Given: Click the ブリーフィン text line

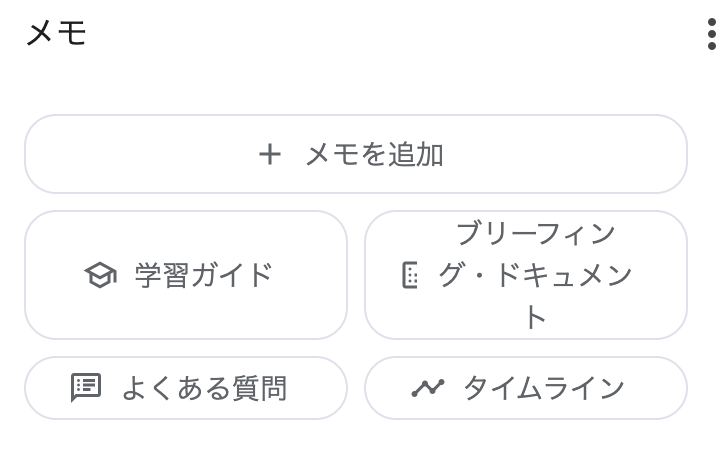Looking at the screenshot, I should 536,233.
